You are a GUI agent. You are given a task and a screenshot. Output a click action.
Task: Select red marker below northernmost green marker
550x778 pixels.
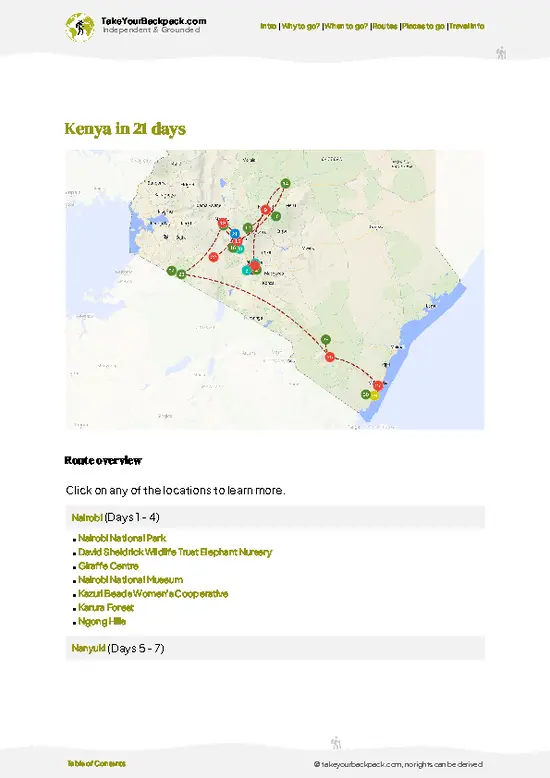coord(266,209)
